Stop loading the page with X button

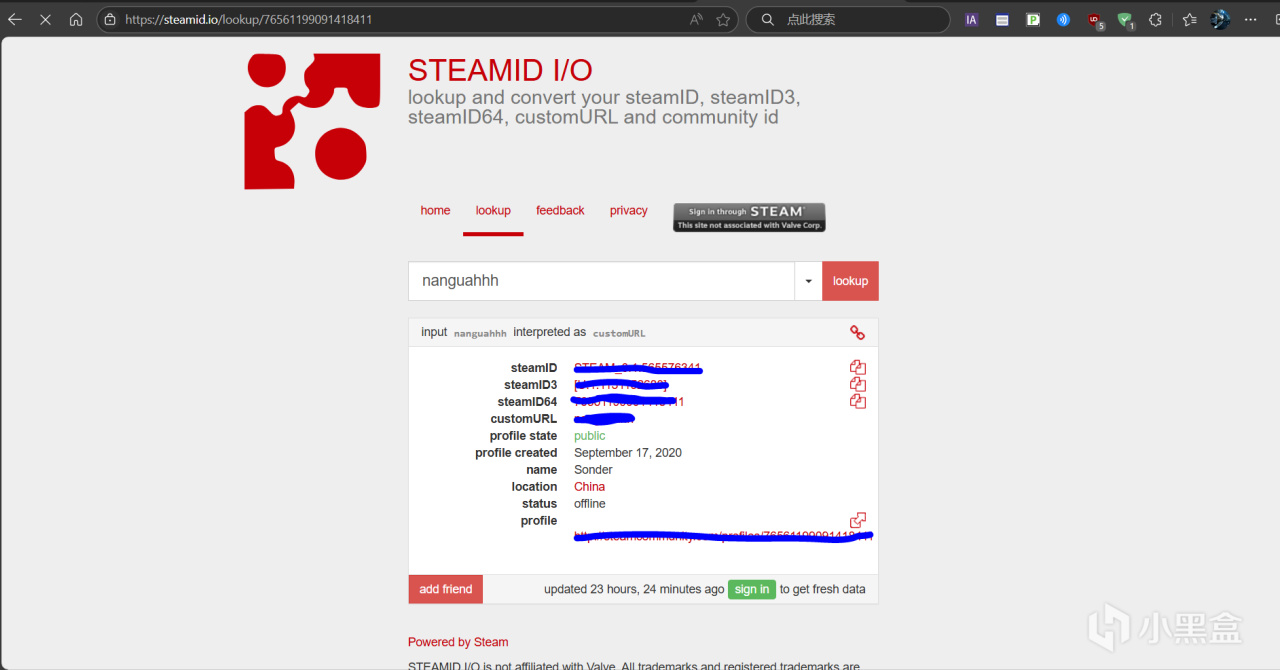point(45,19)
